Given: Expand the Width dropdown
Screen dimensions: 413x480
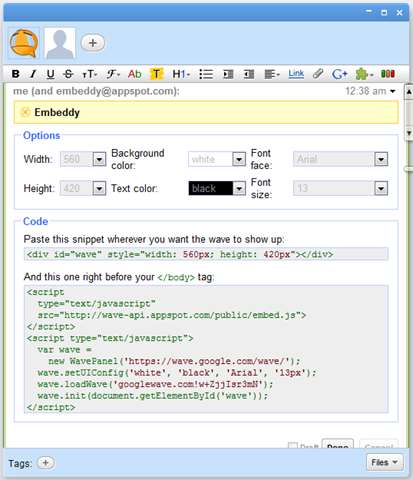Looking at the screenshot, I should pyautogui.click(x=99, y=159).
